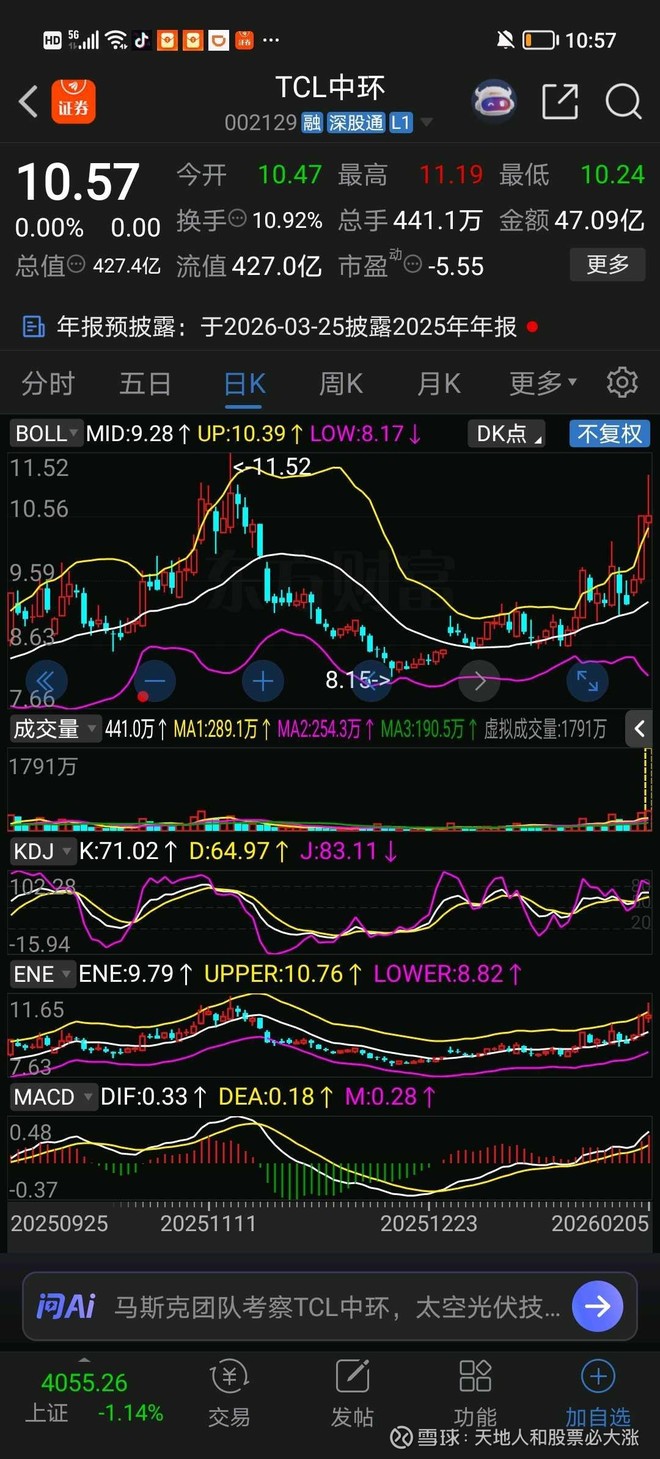Zoom out chart with minus button
The image size is (660, 1459).
point(154,682)
